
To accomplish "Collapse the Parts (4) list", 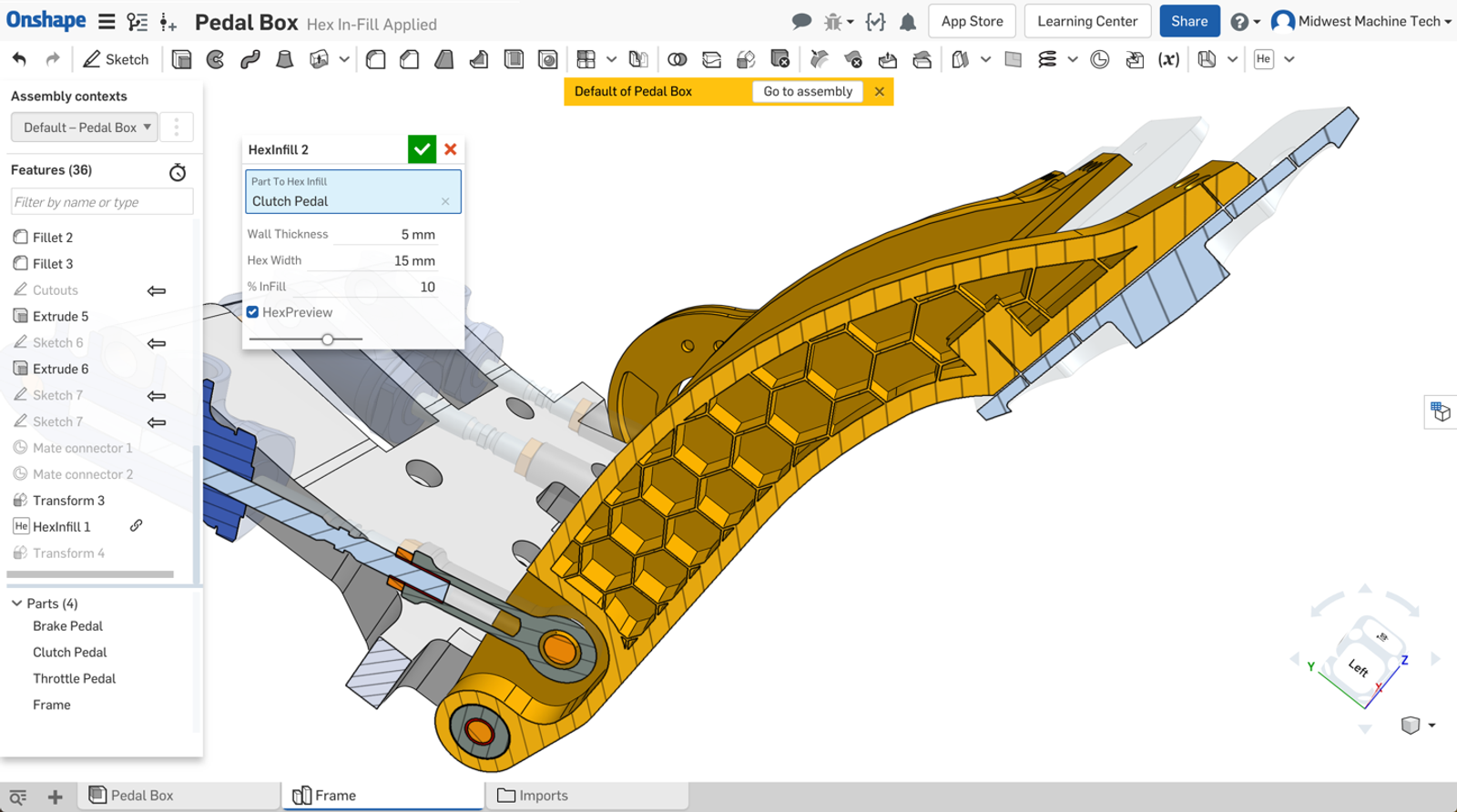I will coord(16,604).
